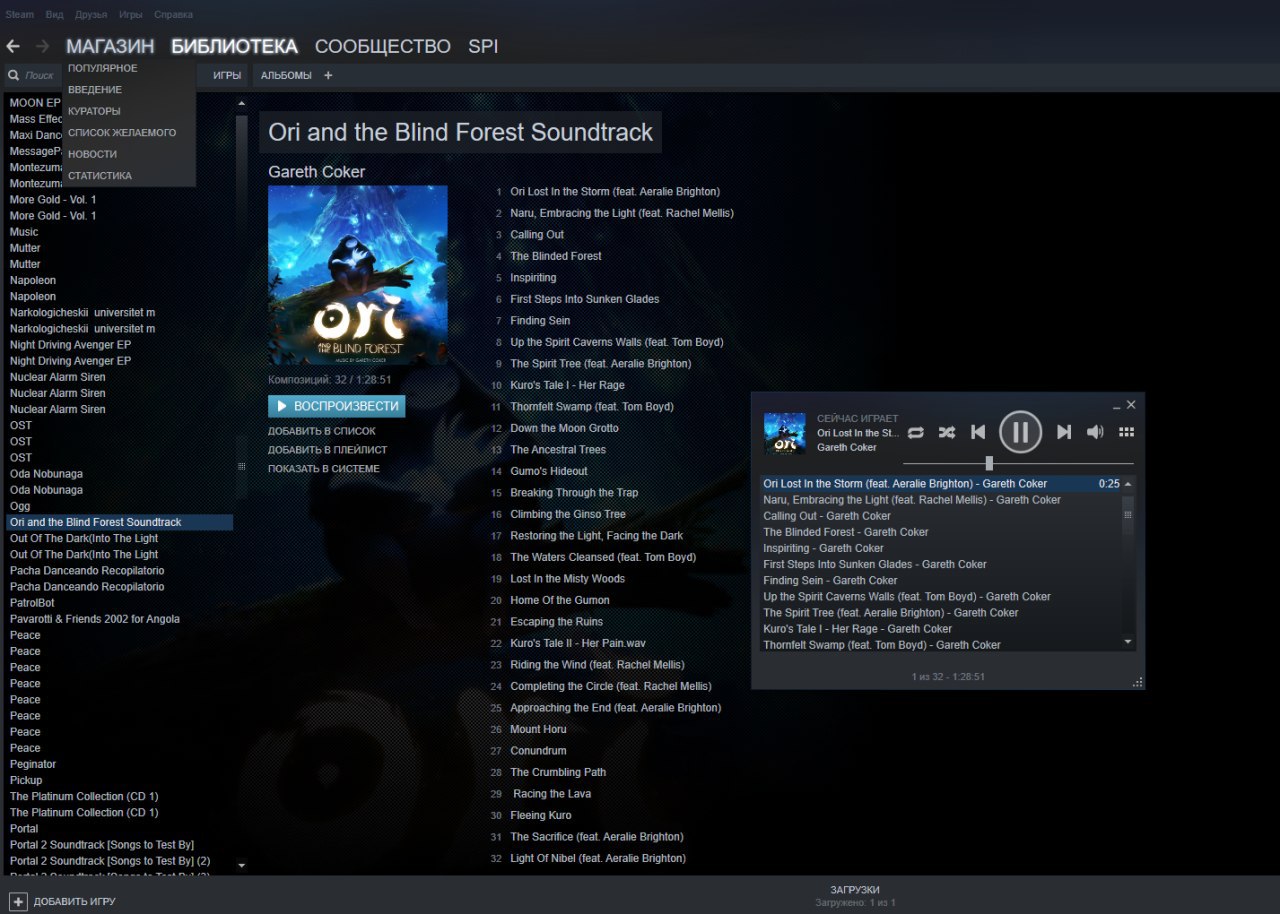The height and width of the screenshot is (914, 1280).
Task: Select track Conundrum
Action: [538, 751]
